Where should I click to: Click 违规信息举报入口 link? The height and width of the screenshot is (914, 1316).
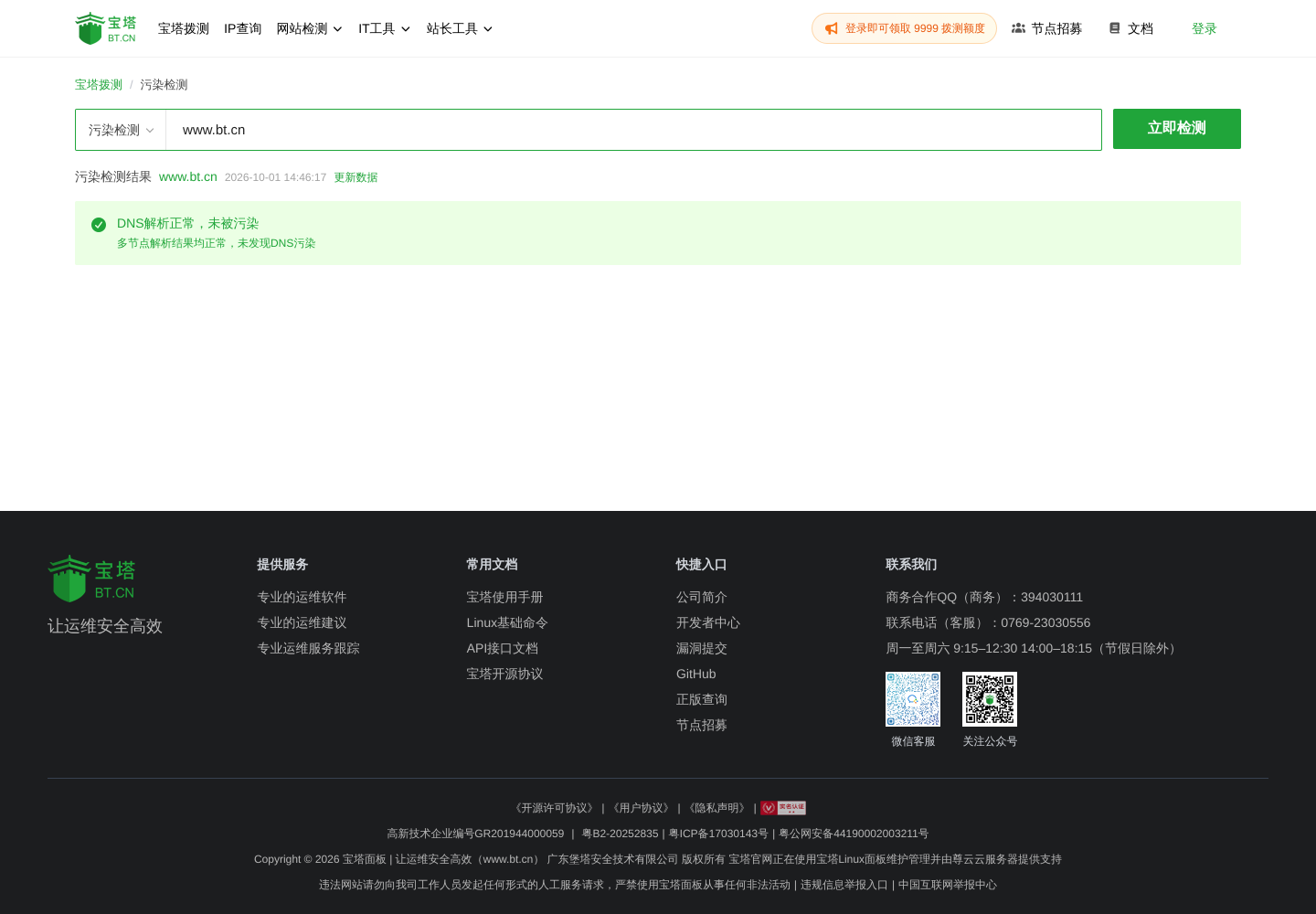point(844,885)
